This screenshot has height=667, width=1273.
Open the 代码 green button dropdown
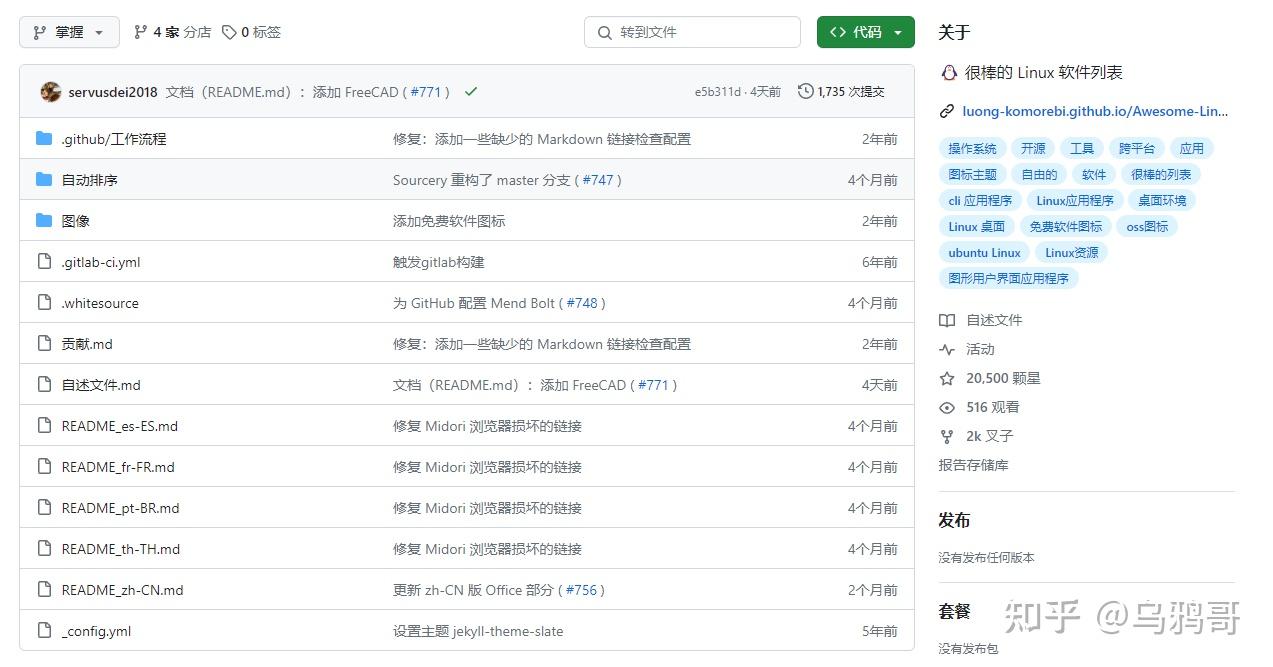point(895,31)
